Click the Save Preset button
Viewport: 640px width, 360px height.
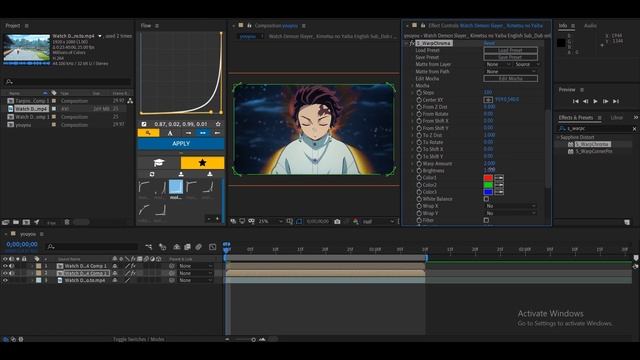[x=511, y=58]
